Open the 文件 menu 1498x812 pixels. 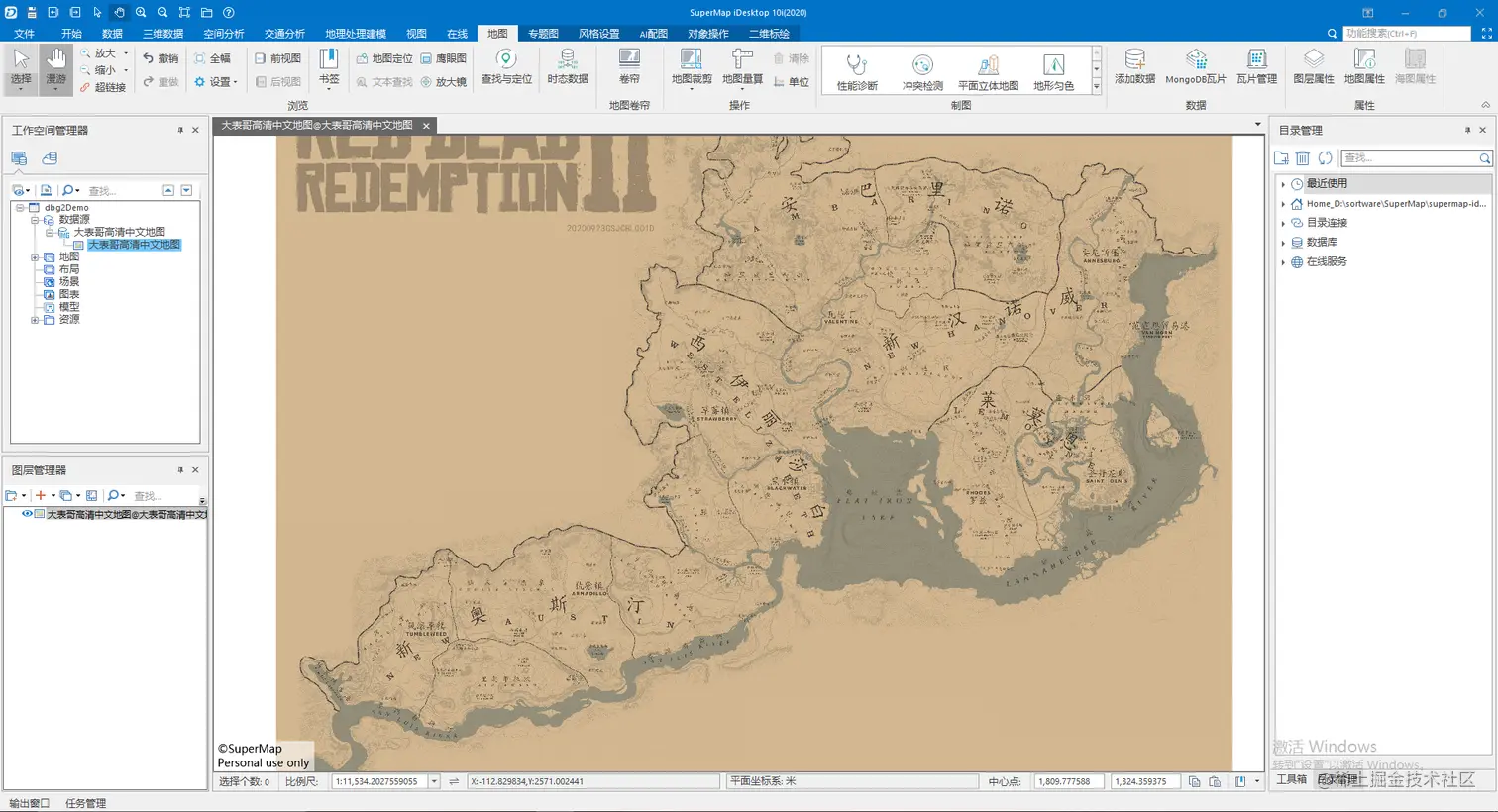[25, 34]
